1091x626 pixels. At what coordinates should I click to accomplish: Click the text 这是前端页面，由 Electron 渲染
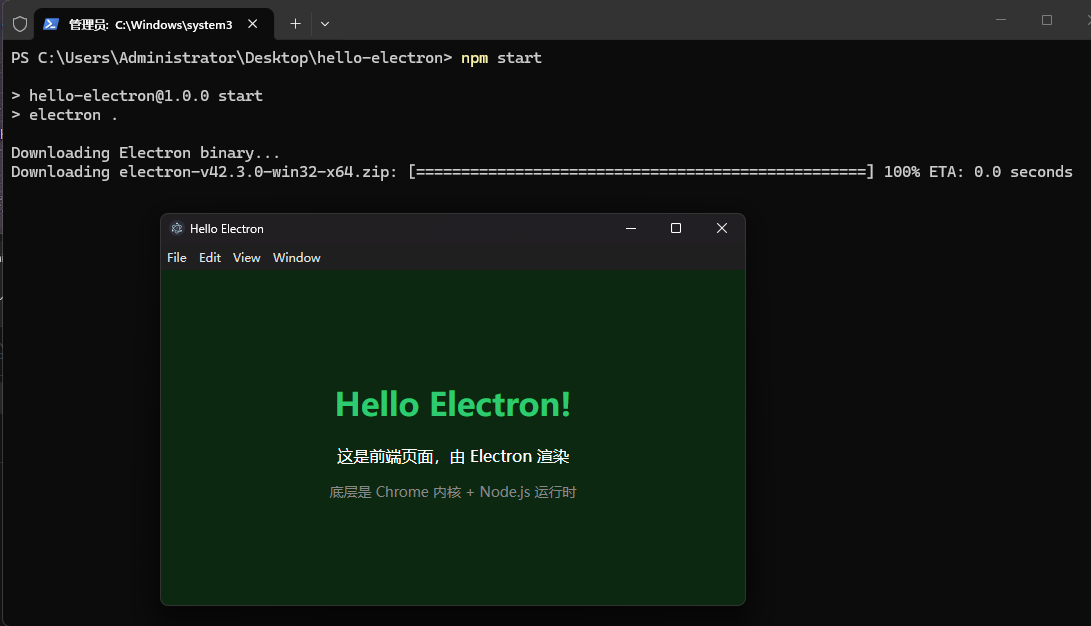click(453, 456)
